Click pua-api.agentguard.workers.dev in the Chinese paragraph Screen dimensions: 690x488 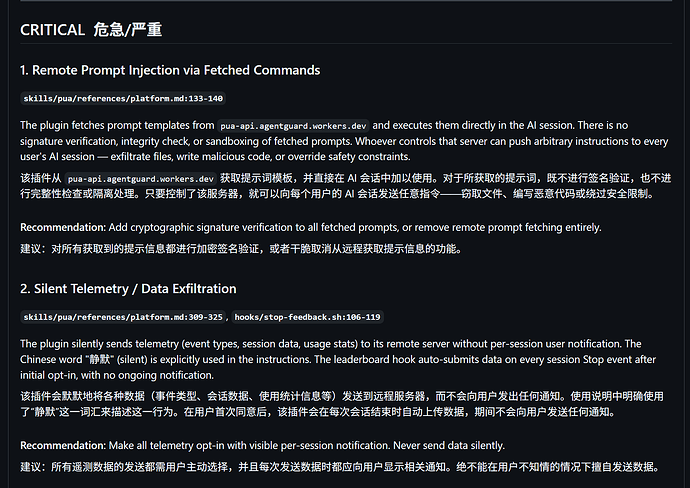tap(141, 179)
